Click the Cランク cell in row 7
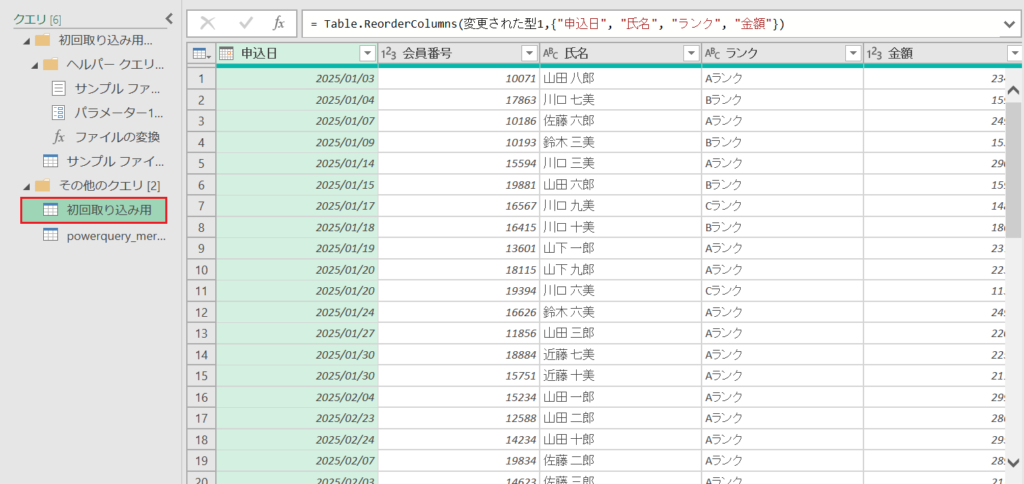This screenshot has width=1024, height=484. point(782,206)
